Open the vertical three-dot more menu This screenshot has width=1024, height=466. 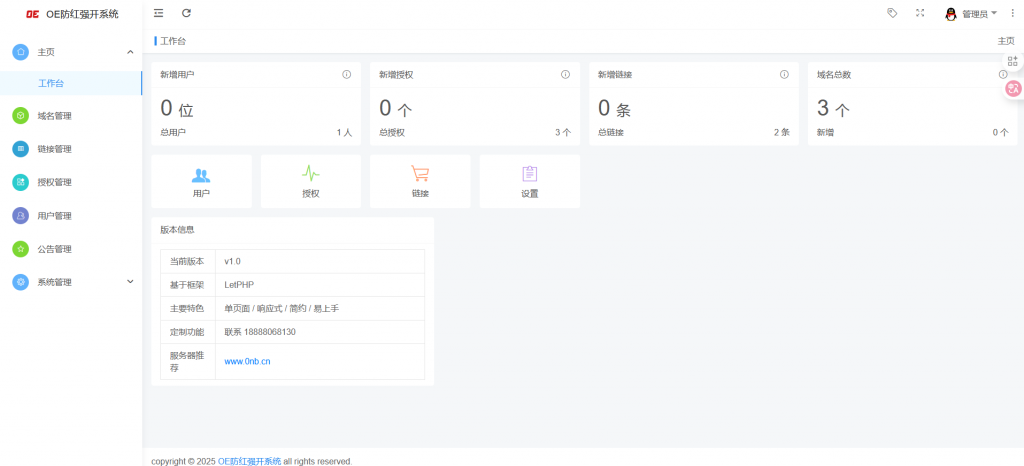(1012, 13)
